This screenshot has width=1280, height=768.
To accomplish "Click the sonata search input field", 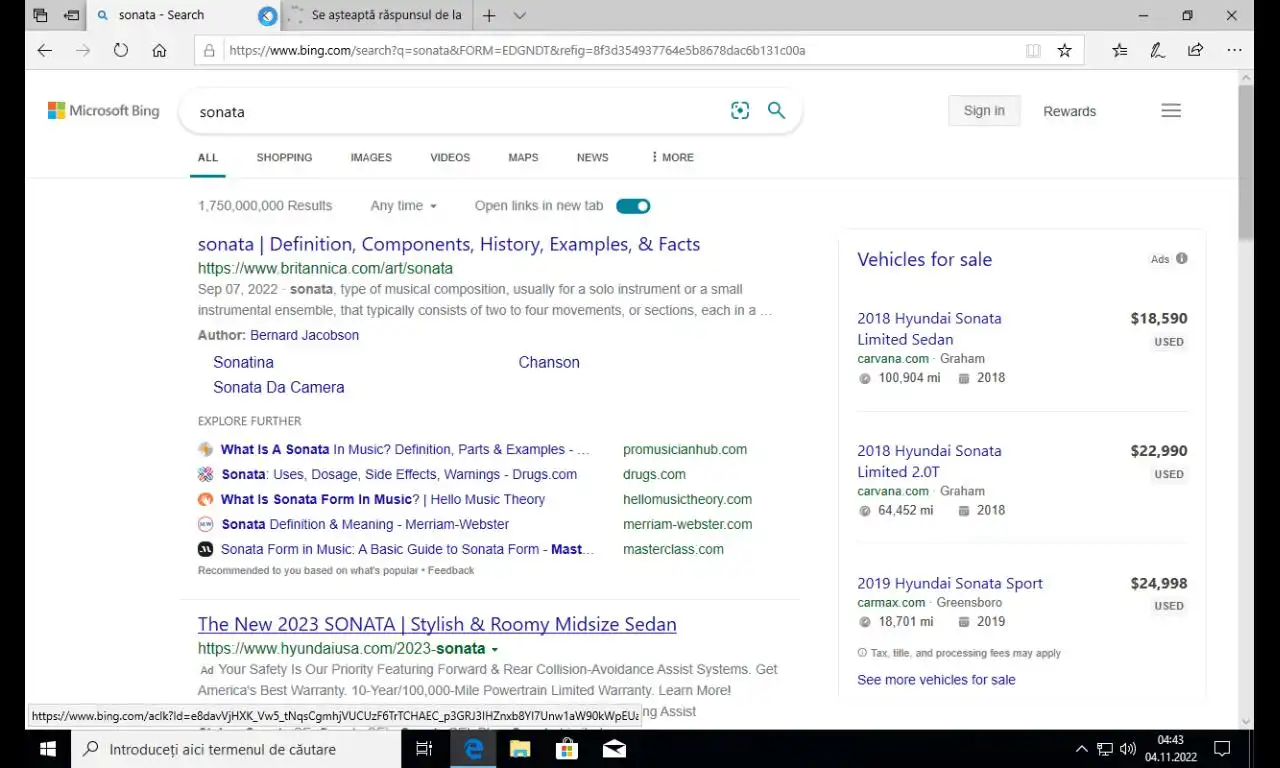I will (x=455, y=111).
